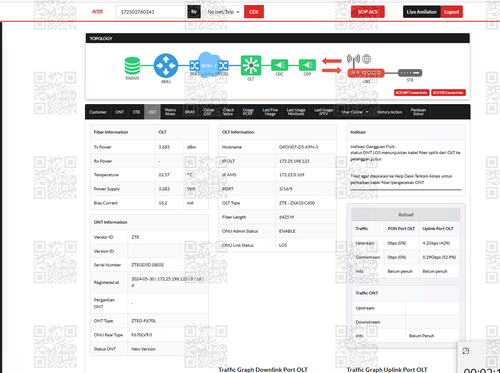
Task: Click the globe internet icon above ONT
Action: coord(367,59)
